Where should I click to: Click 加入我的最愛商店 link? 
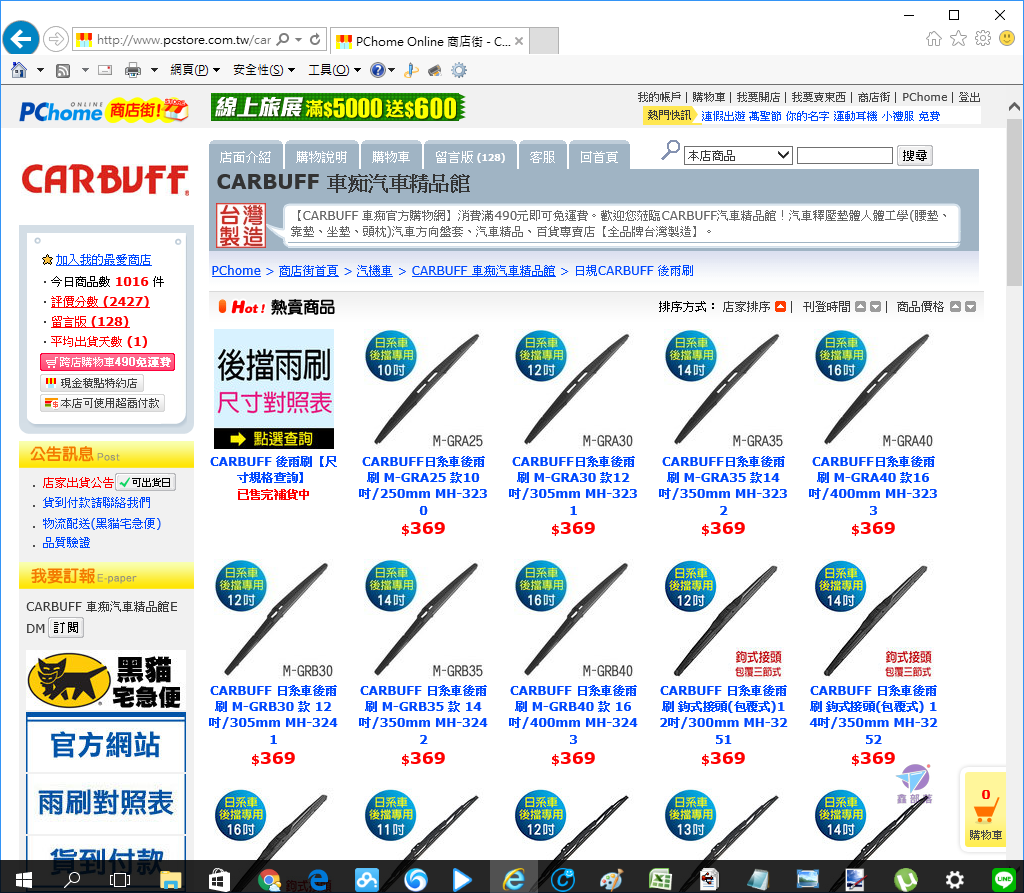click(x=103, y=260)
